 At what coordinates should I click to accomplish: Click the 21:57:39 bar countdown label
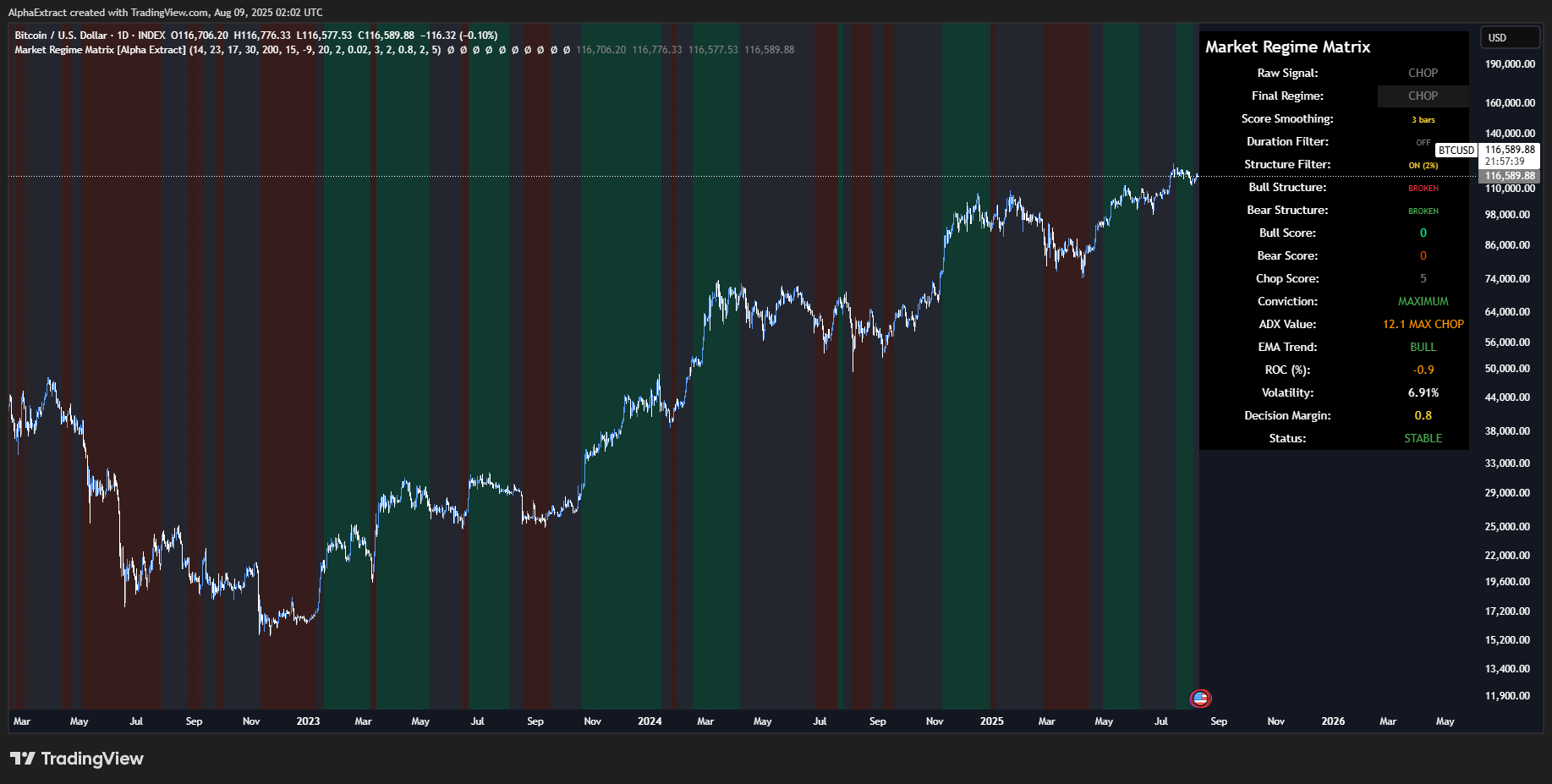pos(1505,162)
